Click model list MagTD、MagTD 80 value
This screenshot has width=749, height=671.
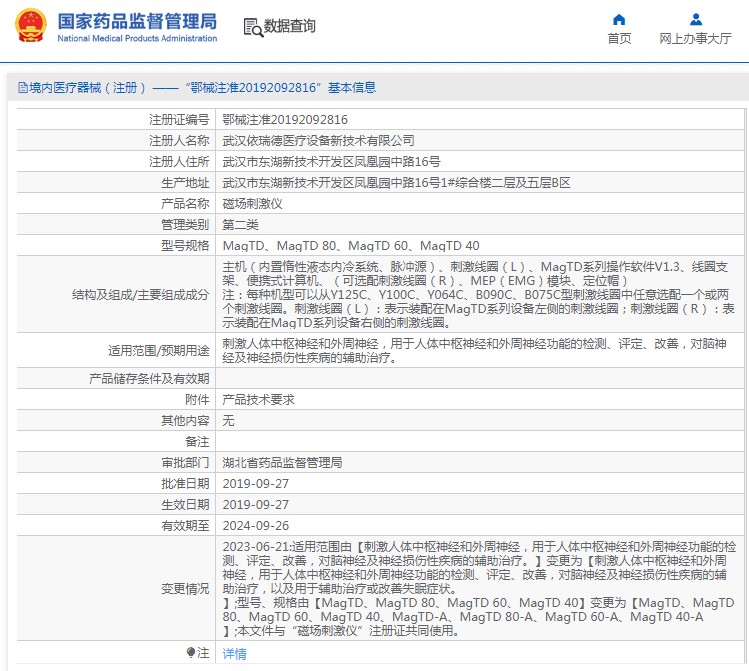click(x=351, y=245)
